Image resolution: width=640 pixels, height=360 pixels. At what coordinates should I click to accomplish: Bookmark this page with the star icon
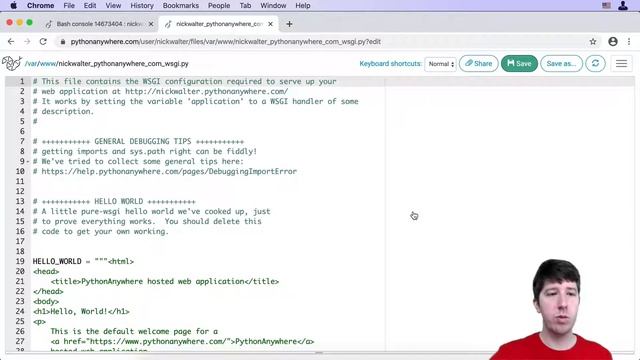click(593, 42)
